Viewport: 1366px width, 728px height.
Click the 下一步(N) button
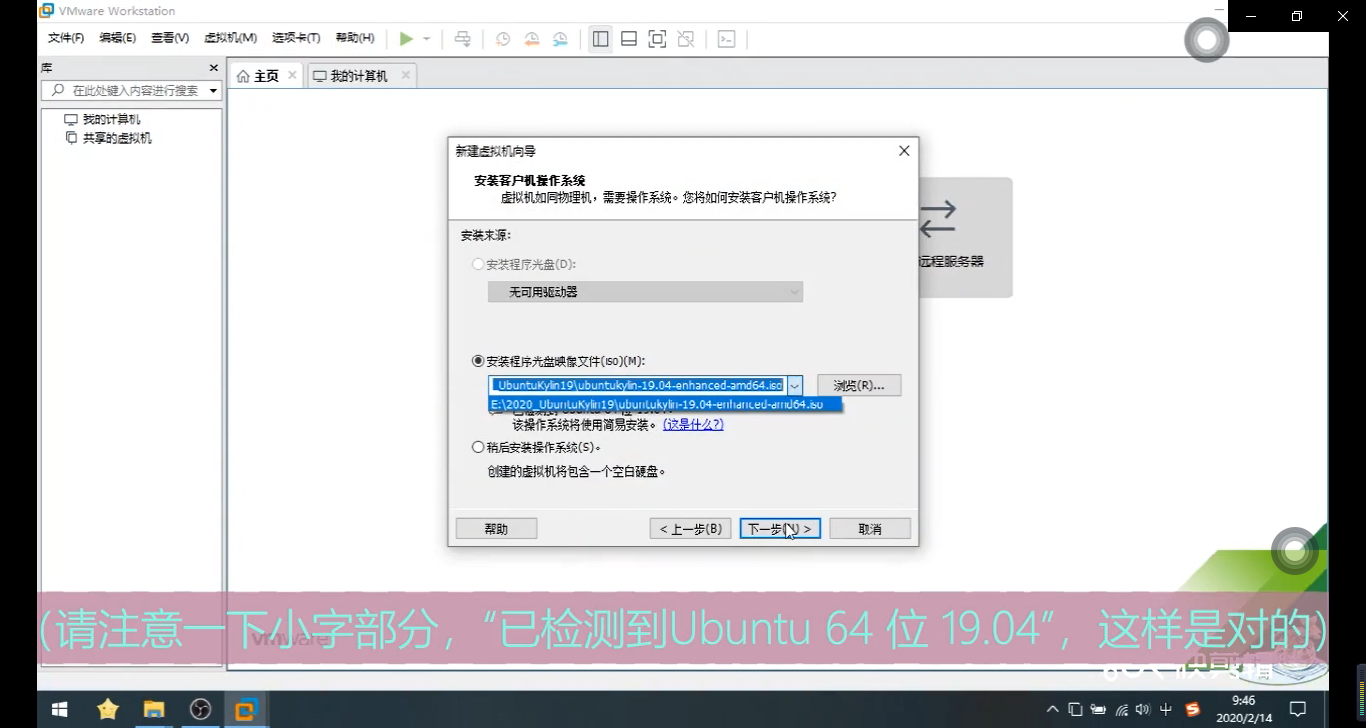point(780,529)
